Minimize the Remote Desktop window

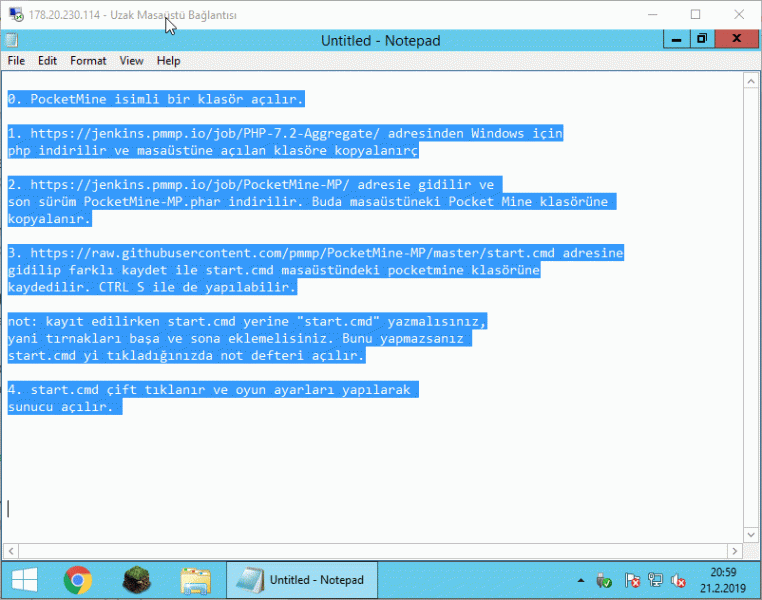click(653, 15)
